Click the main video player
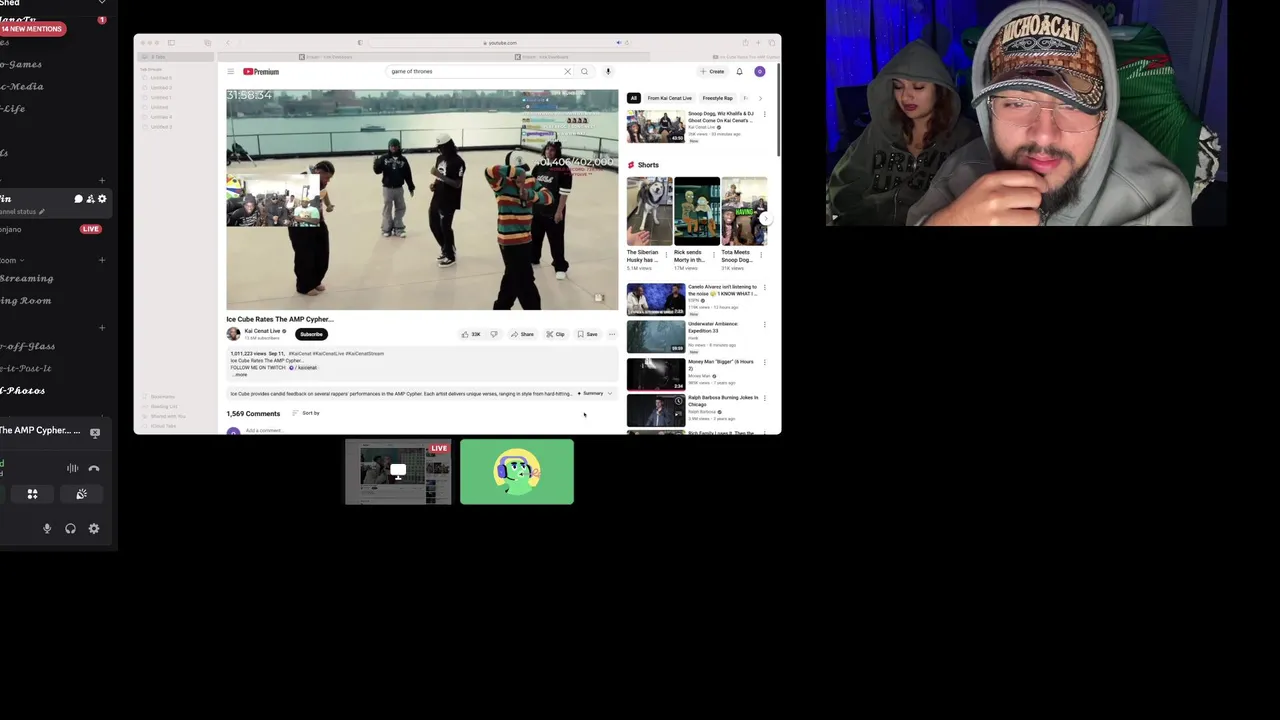 click(x=422, y=200)
